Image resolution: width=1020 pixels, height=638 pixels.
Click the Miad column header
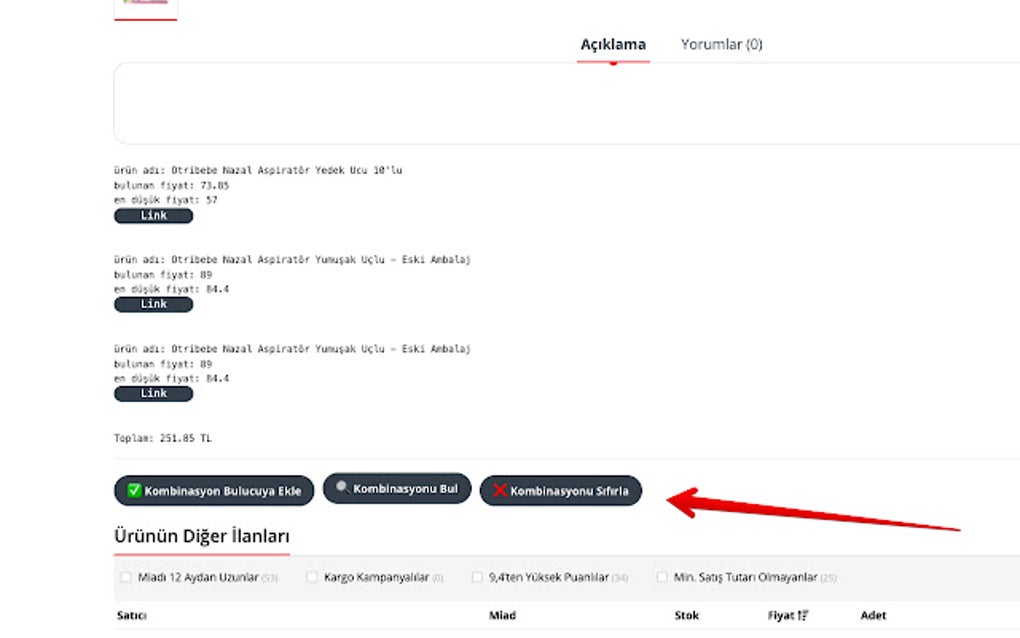[x=502, y=615]
